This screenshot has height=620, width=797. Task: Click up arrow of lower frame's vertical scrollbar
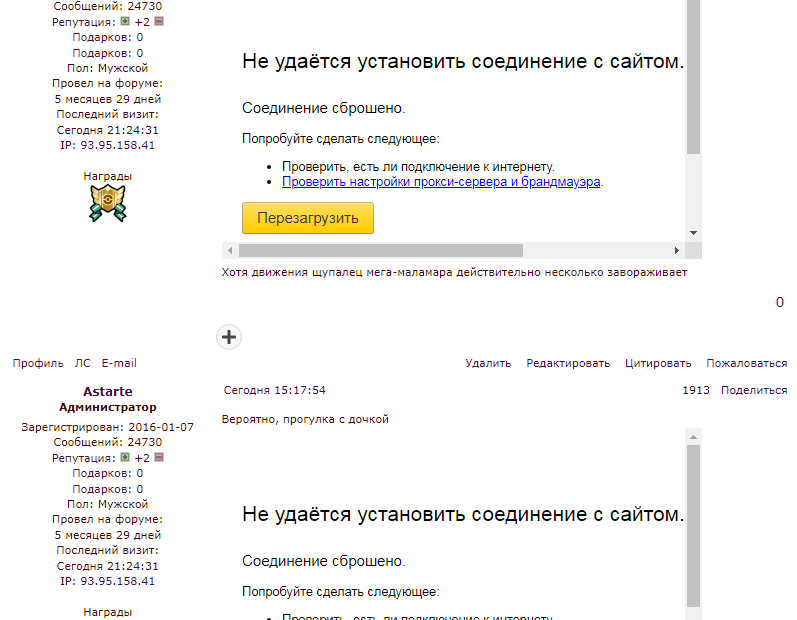(693, 437)
